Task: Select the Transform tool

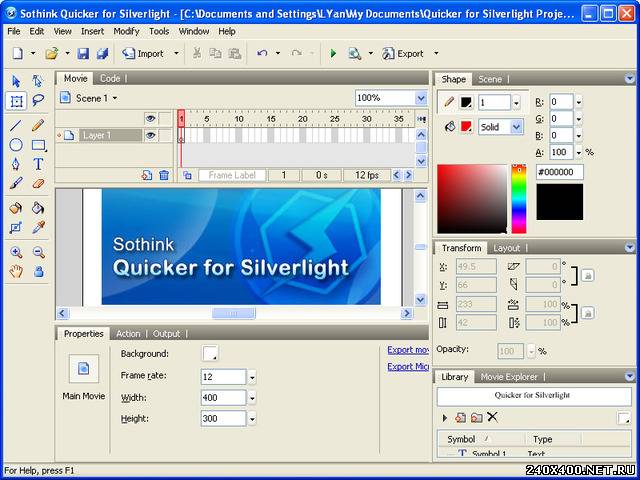Action: [x=16, y=101]
